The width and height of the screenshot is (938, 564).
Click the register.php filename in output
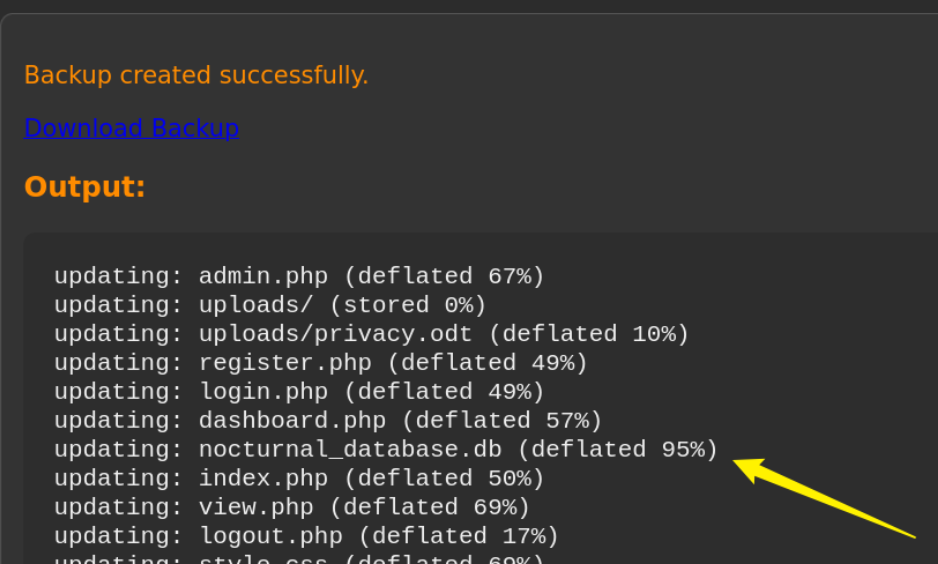[285, 363]
